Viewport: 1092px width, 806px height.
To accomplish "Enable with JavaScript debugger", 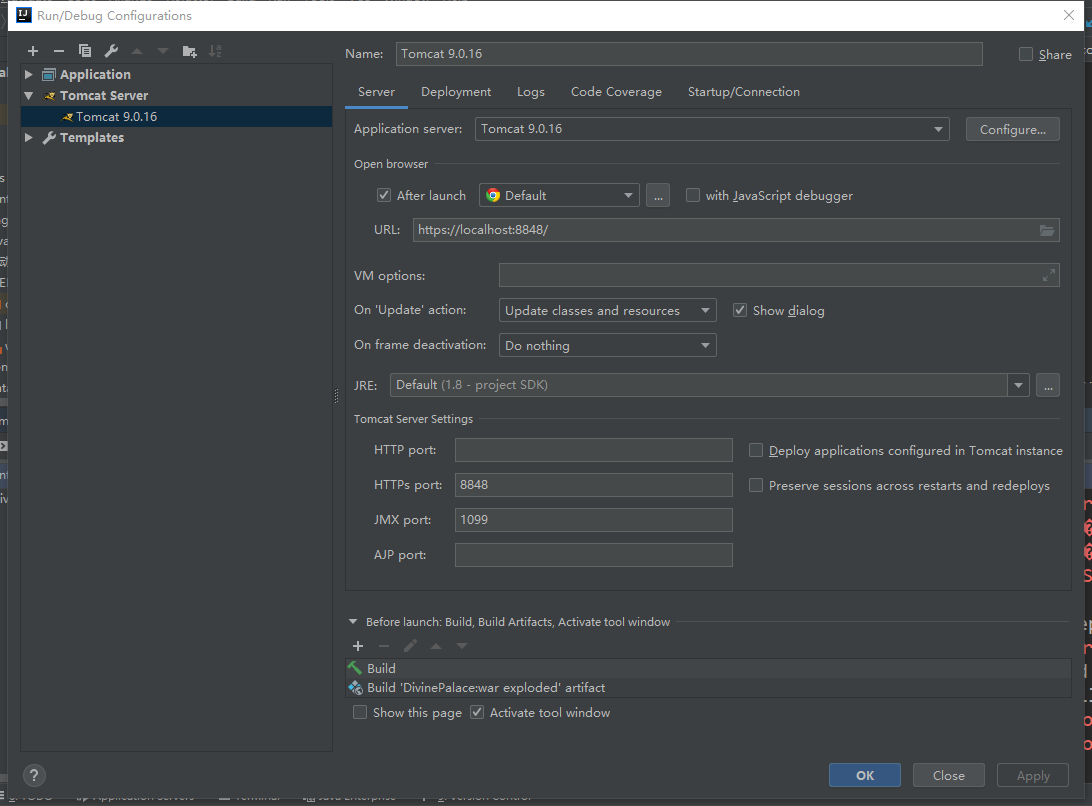I will 693,196.
